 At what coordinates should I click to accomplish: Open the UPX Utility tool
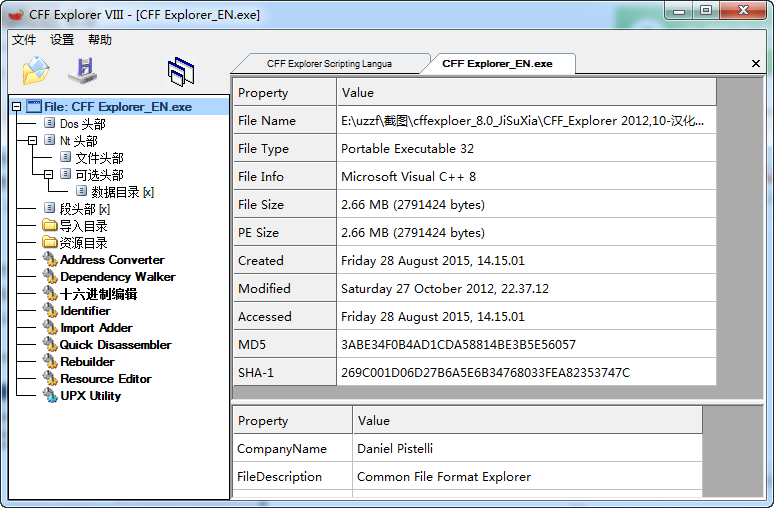[x=90, y=396]
